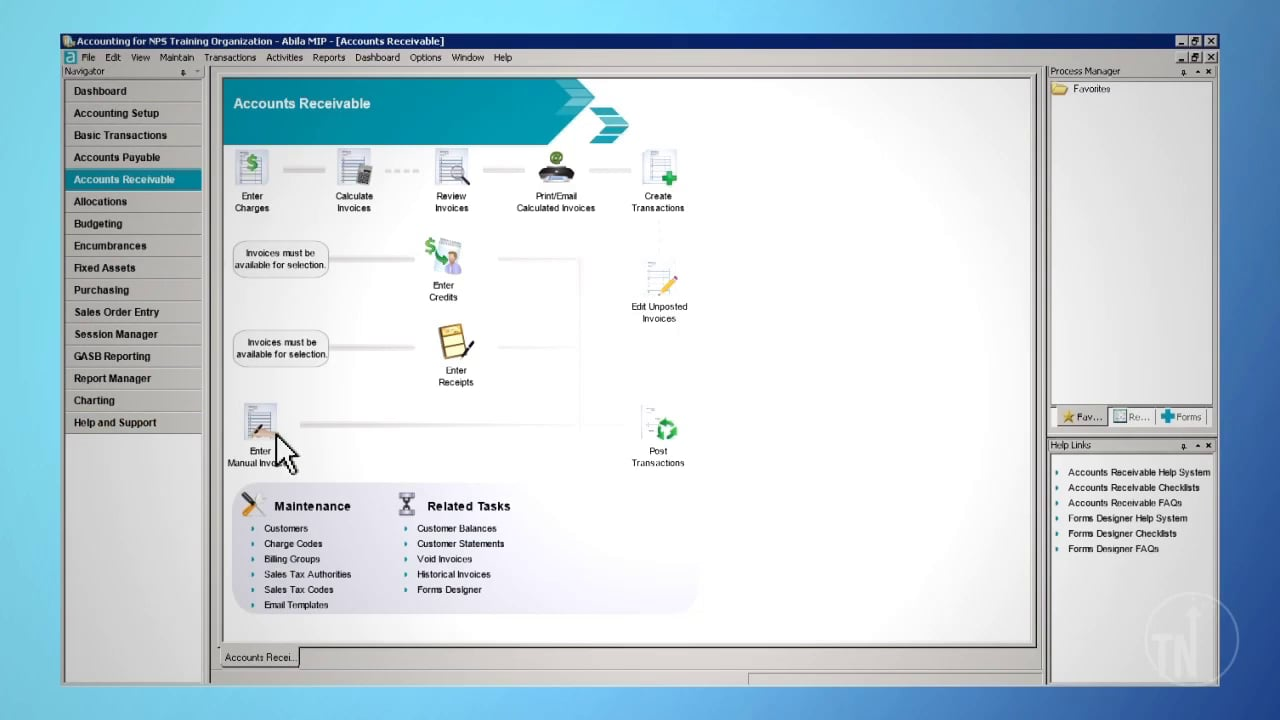1280x720 pixels.
Task: Open the Create Transactions icon
Action: click(x=659, y=168)
